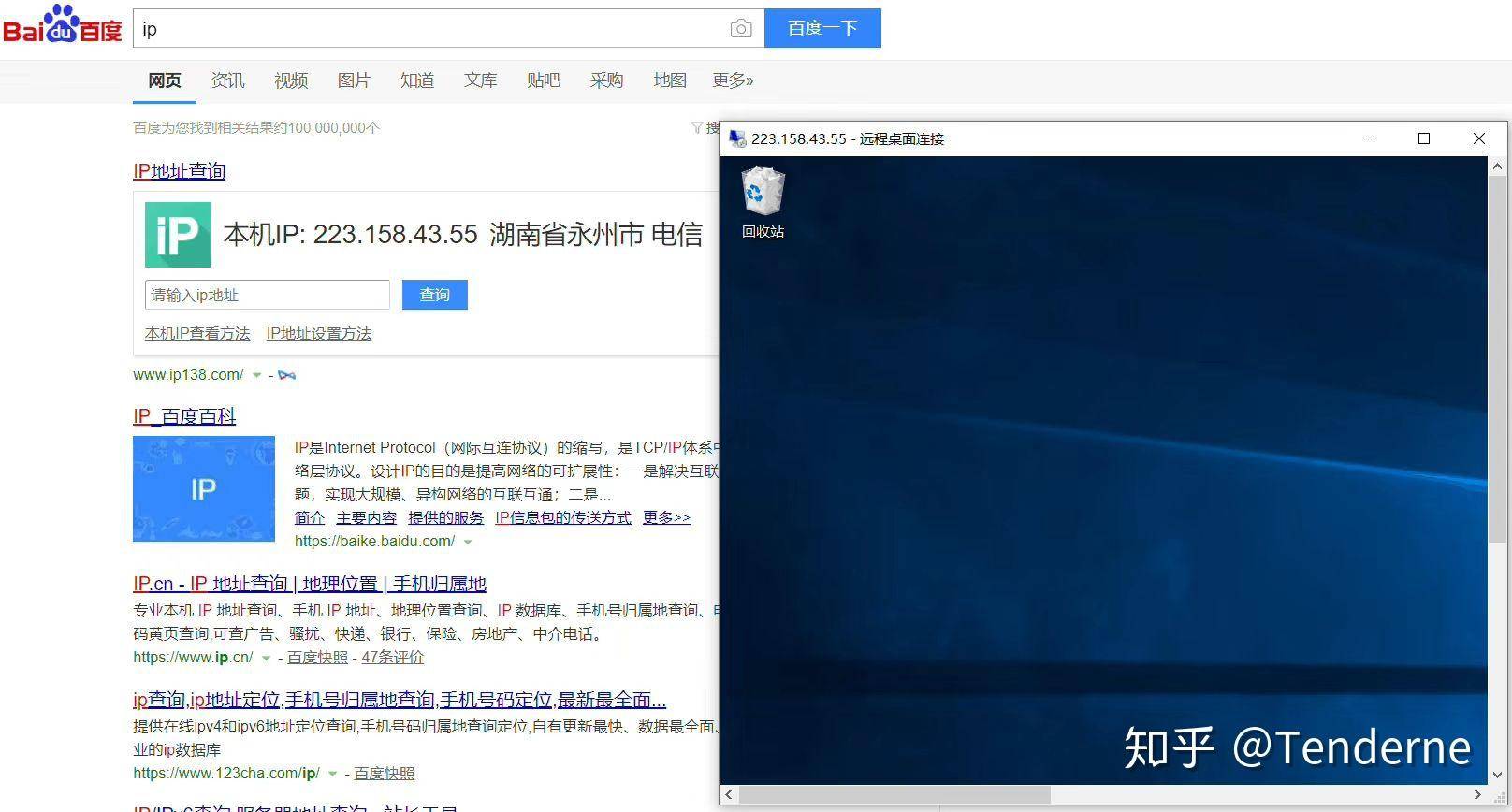Click the remote window horizontal scrollbar thumb
The height and width of the screenshot is (812, 1512).
894,795
